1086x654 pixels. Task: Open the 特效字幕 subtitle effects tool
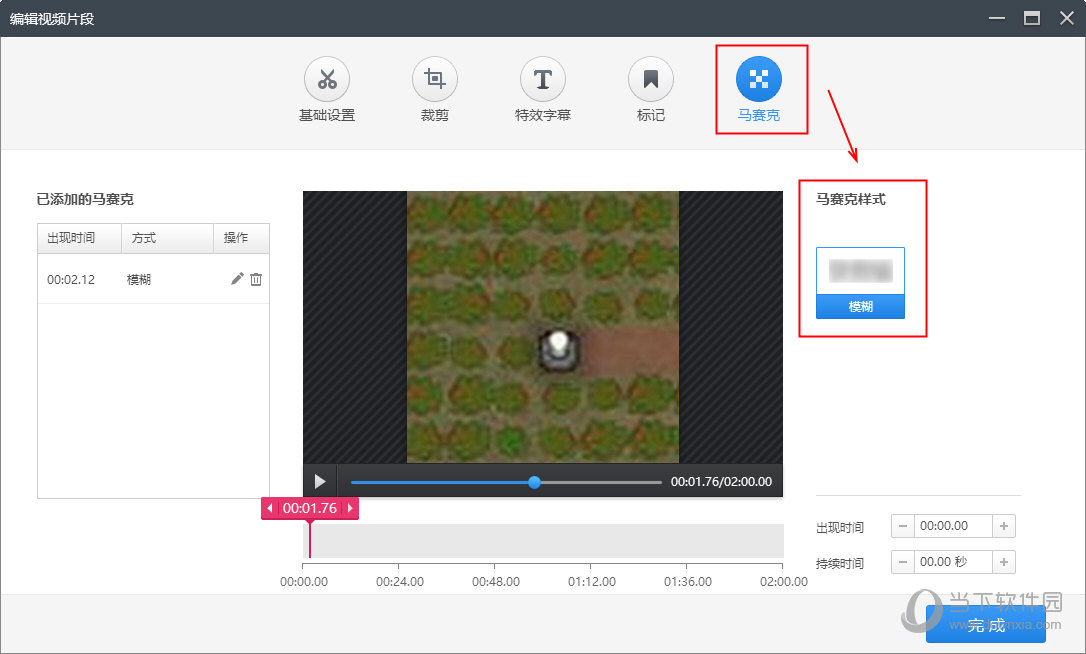[542, 88]
